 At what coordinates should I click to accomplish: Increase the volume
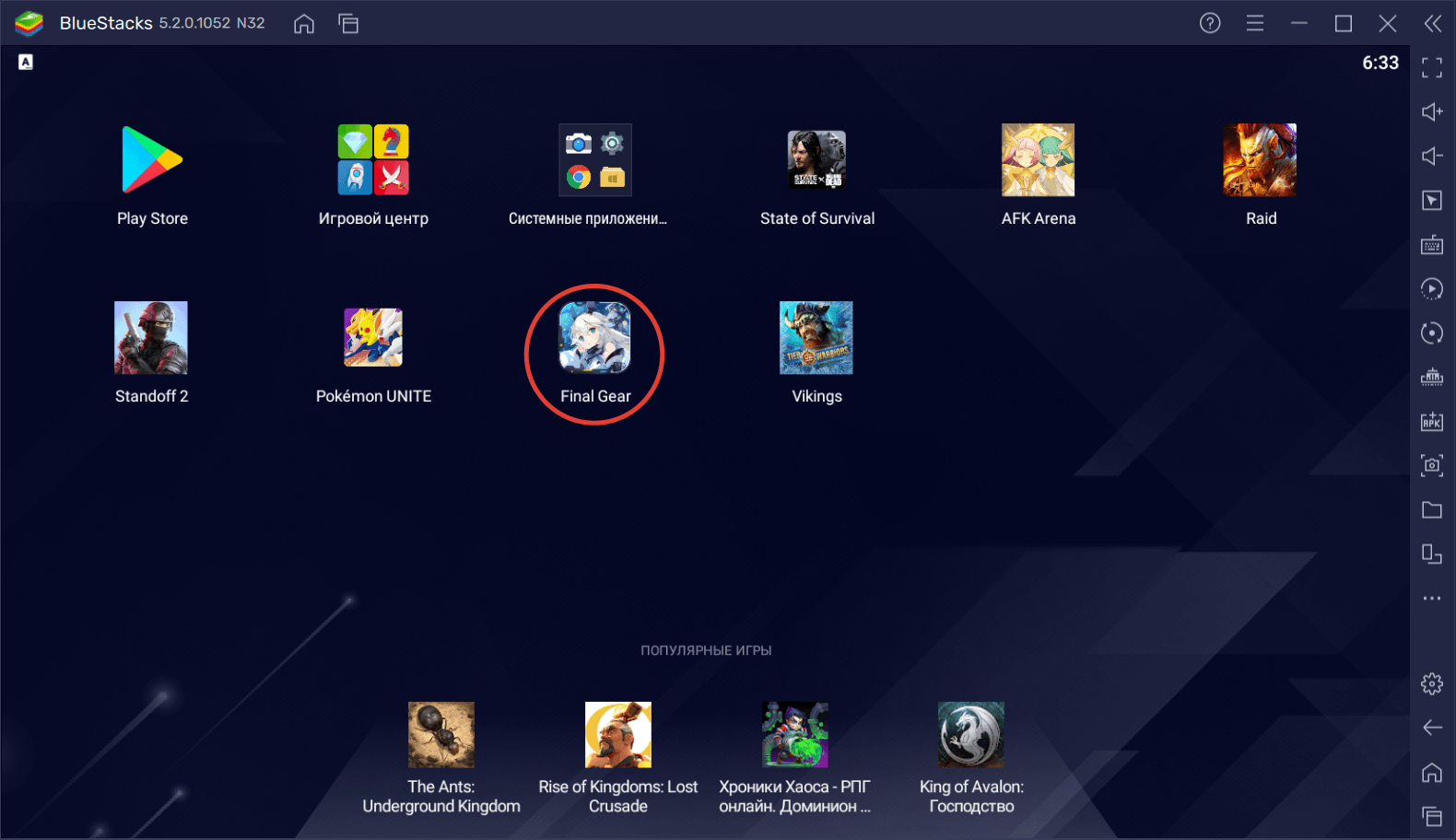click(1432, 111)
